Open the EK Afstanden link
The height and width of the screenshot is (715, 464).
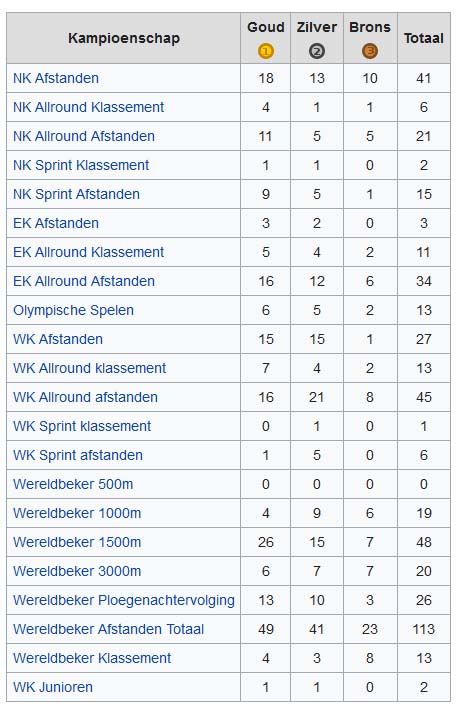(x=56, y=223)
